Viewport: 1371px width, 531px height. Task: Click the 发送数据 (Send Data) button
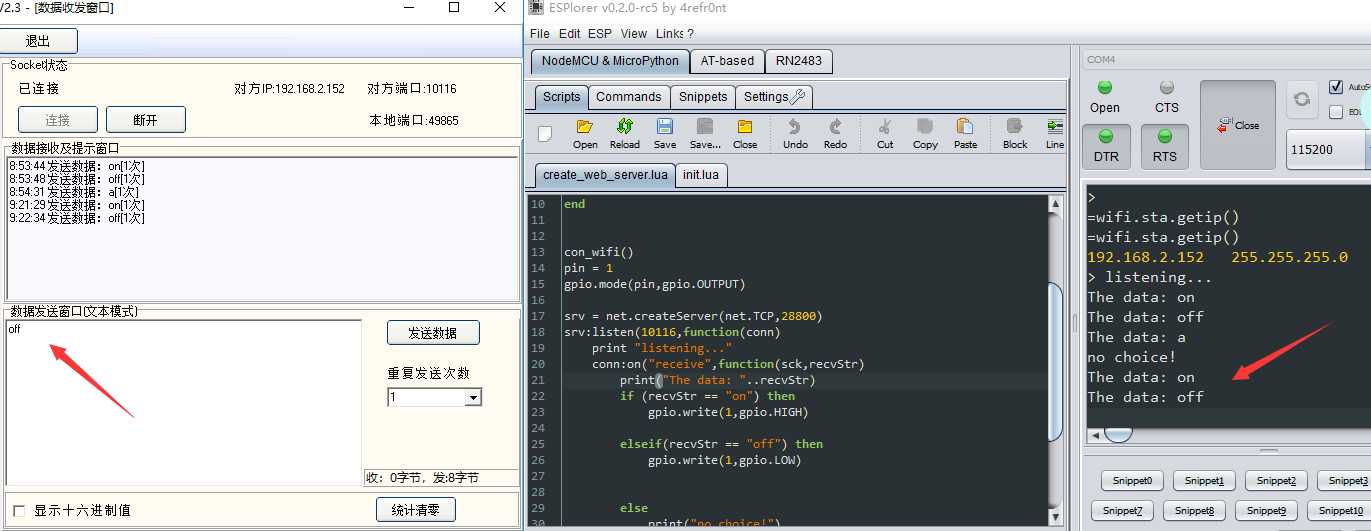(433, 332)
